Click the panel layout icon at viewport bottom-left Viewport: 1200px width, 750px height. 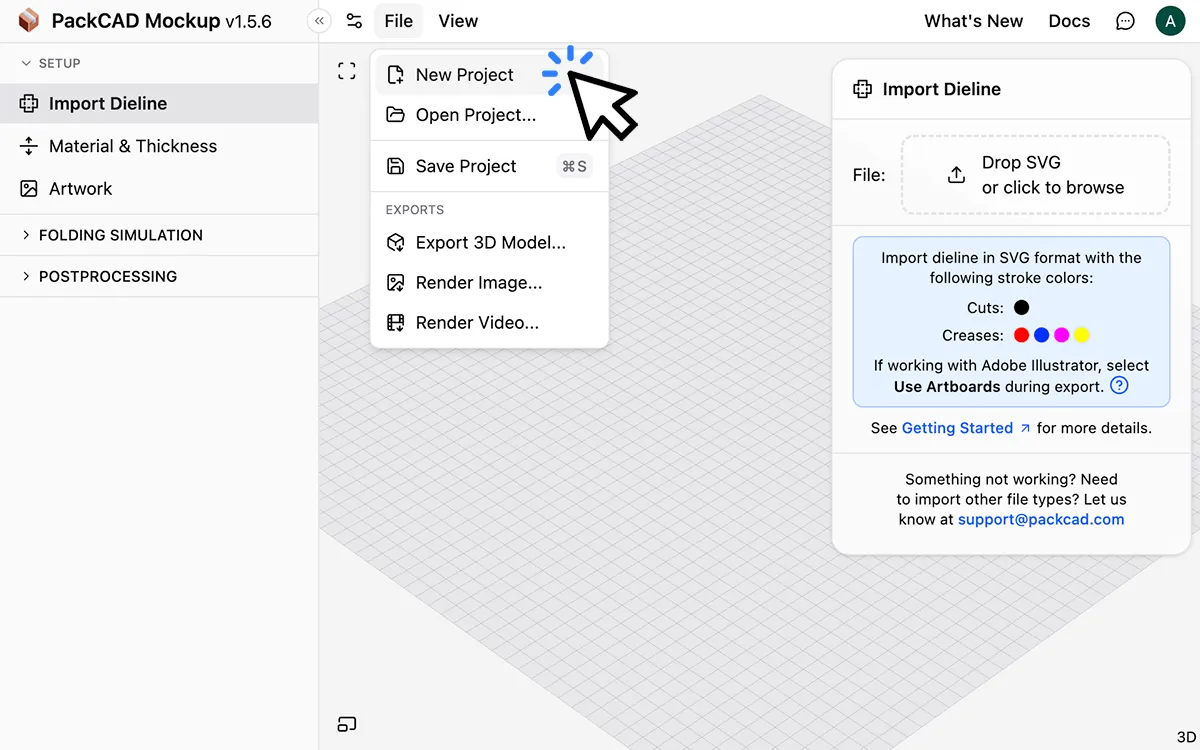[x=346, y=724]
